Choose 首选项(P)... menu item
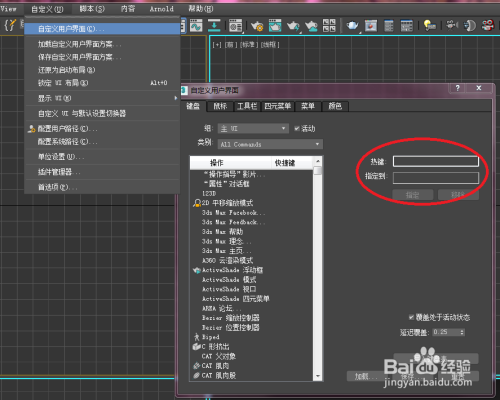The width and height of the screenshot is (500, 400). pyautogui.click(x=102, y=187)
